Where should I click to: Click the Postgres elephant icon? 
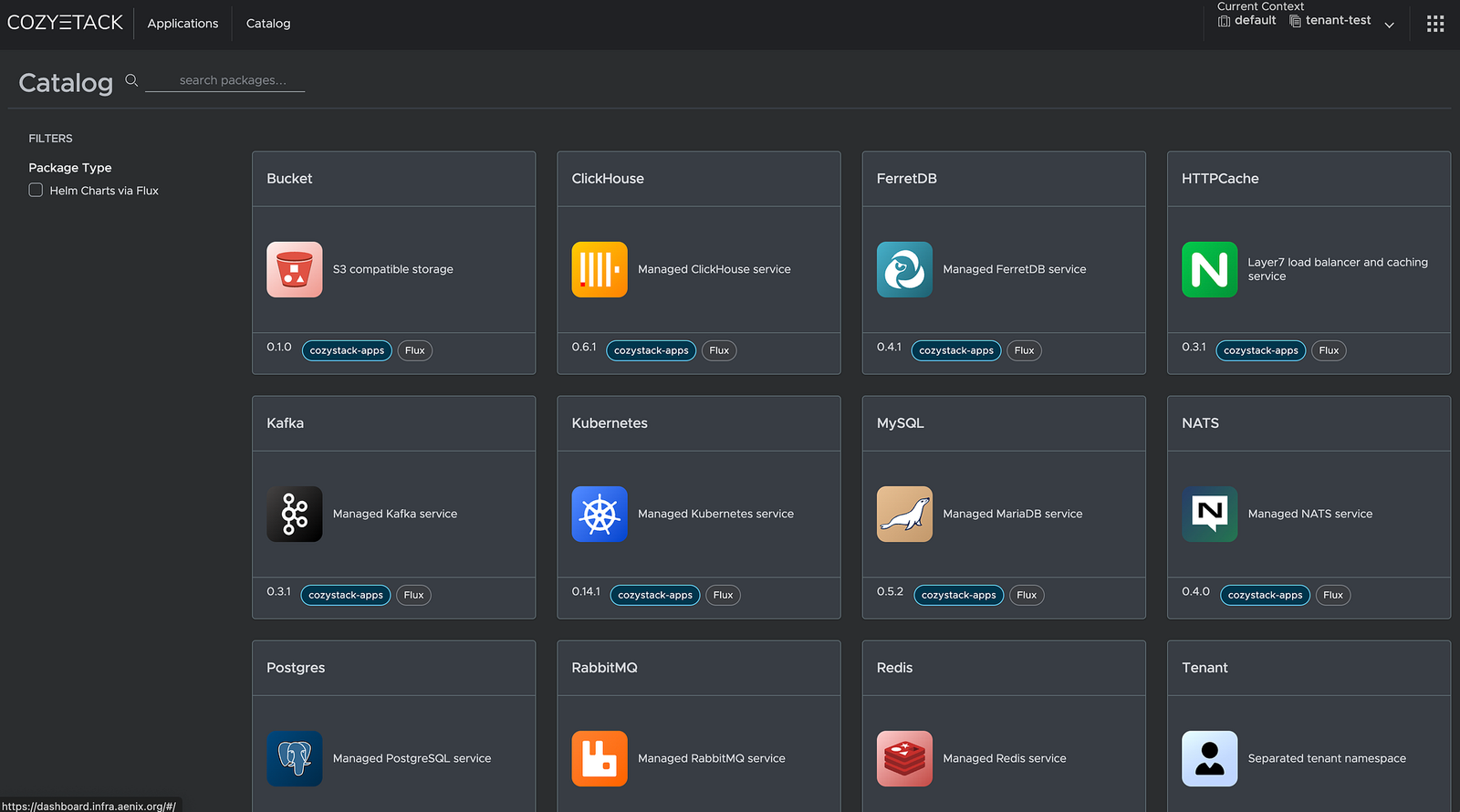click(294, 758)
